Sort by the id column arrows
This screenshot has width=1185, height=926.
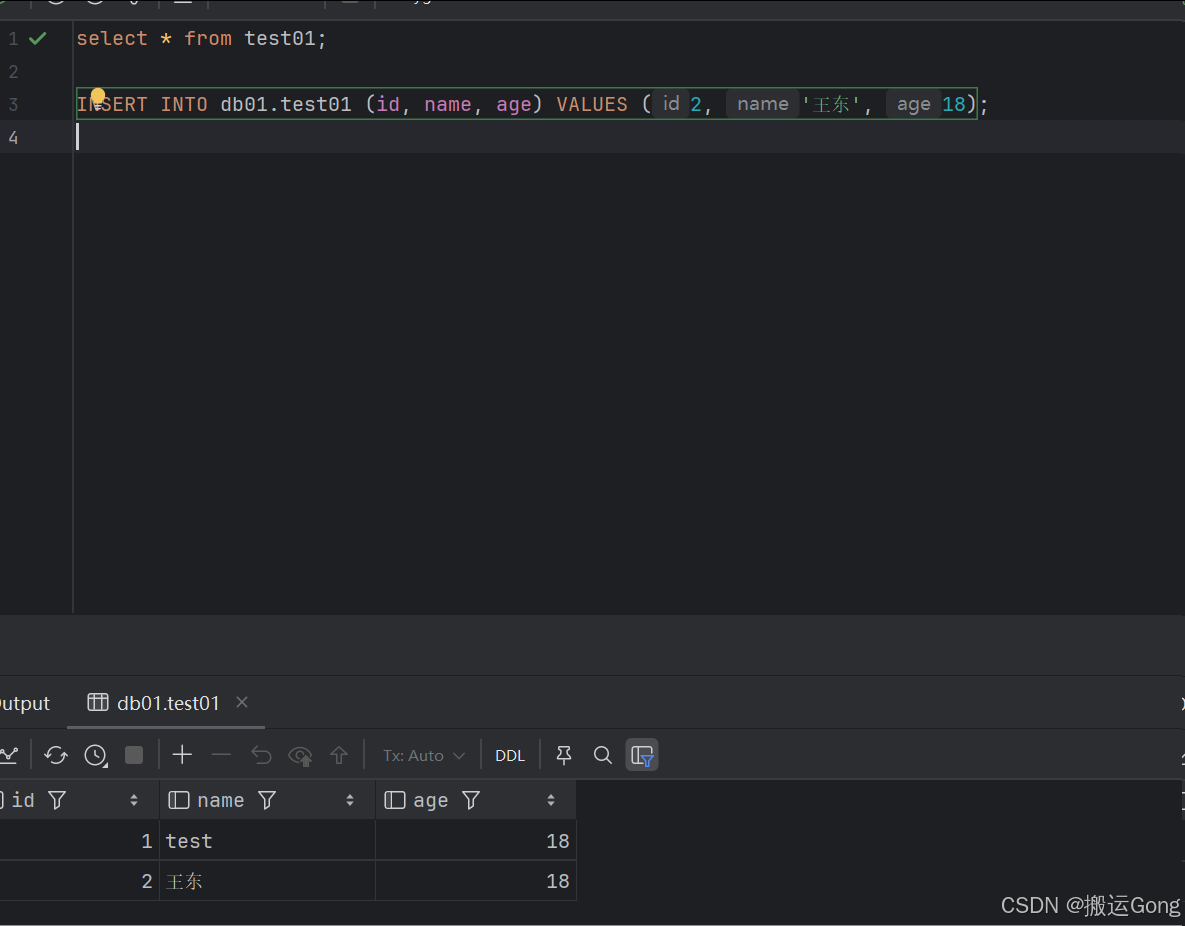[134, 801]
